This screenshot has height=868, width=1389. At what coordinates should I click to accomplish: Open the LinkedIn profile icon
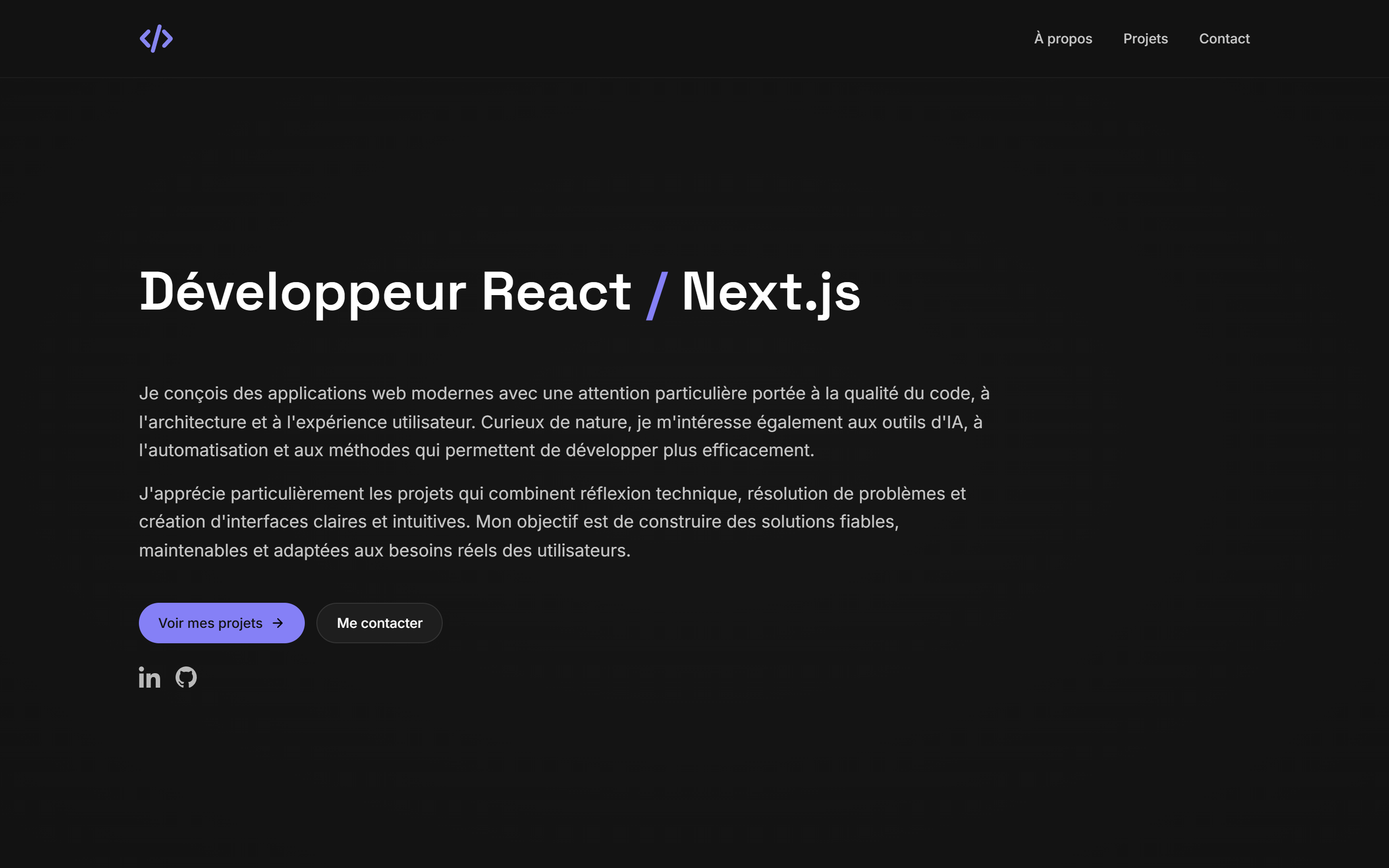(149, 678)
